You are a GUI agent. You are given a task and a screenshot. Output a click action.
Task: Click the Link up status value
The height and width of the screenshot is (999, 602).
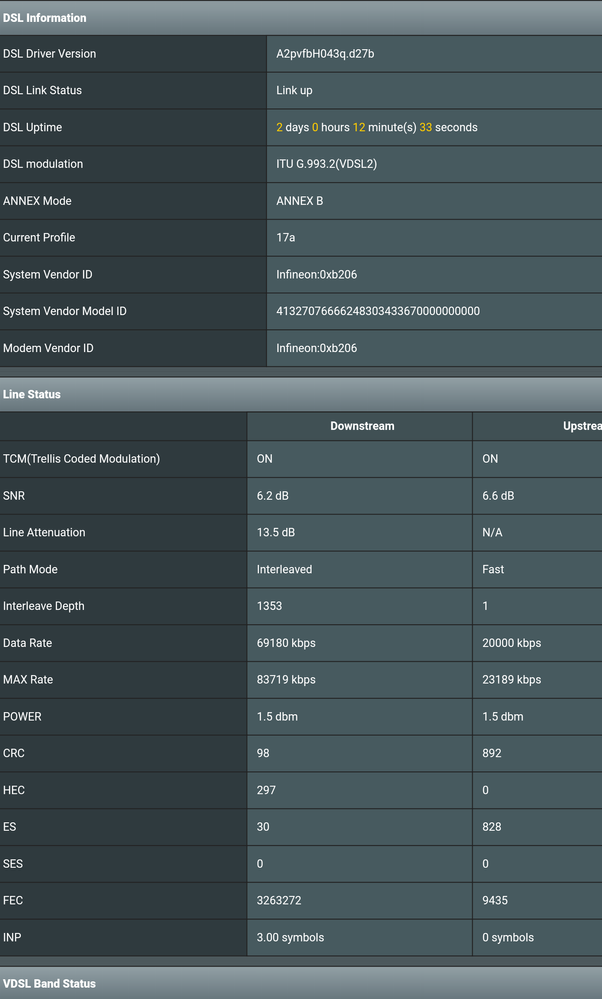(x=294, y=90)
